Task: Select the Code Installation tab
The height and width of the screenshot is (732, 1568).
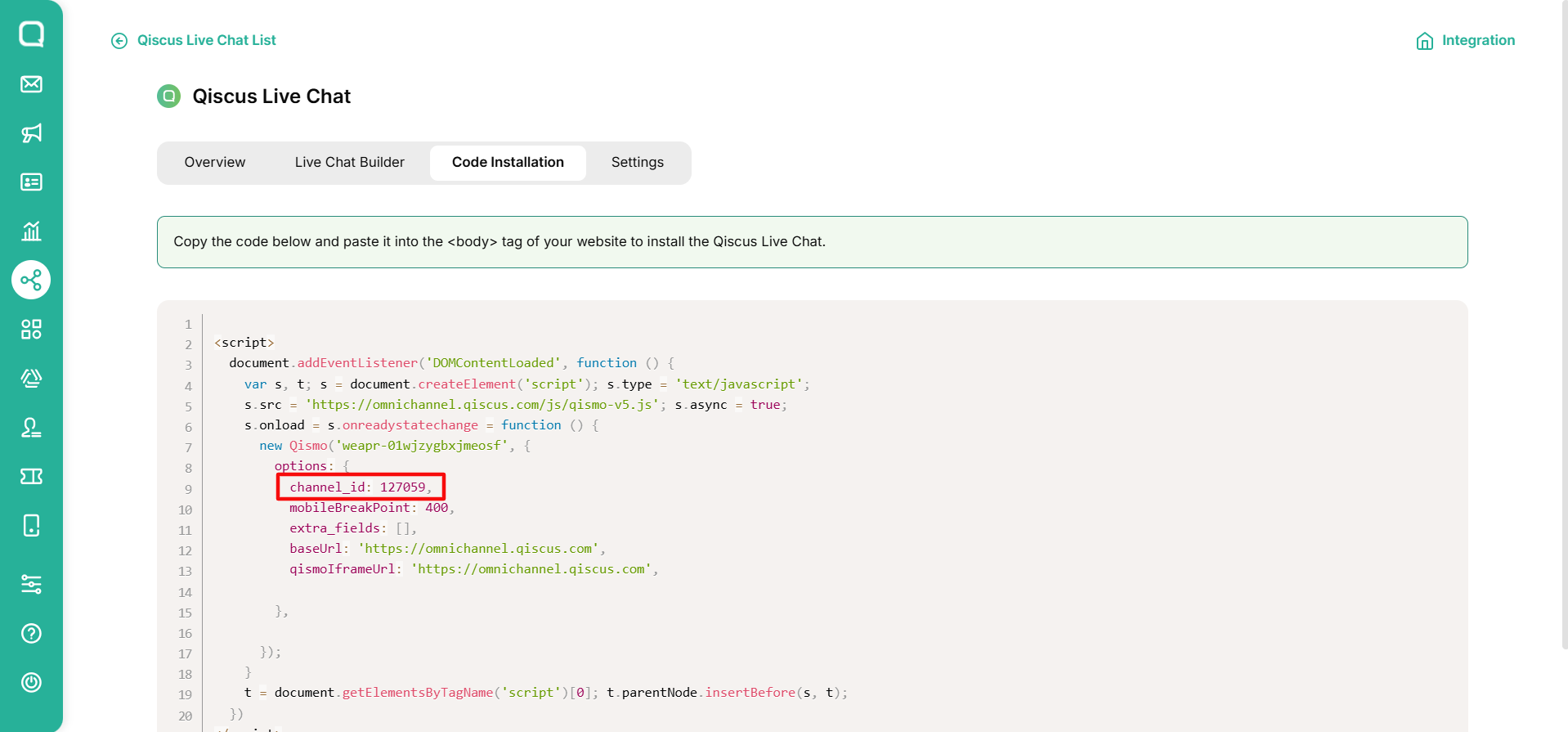Action: pos(508,163)
